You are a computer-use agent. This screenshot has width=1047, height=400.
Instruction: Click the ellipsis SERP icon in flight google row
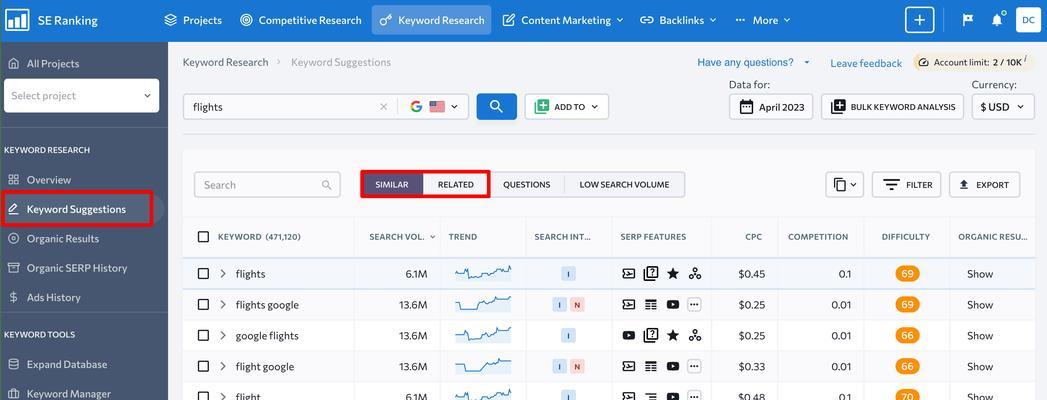coord(694,366)
